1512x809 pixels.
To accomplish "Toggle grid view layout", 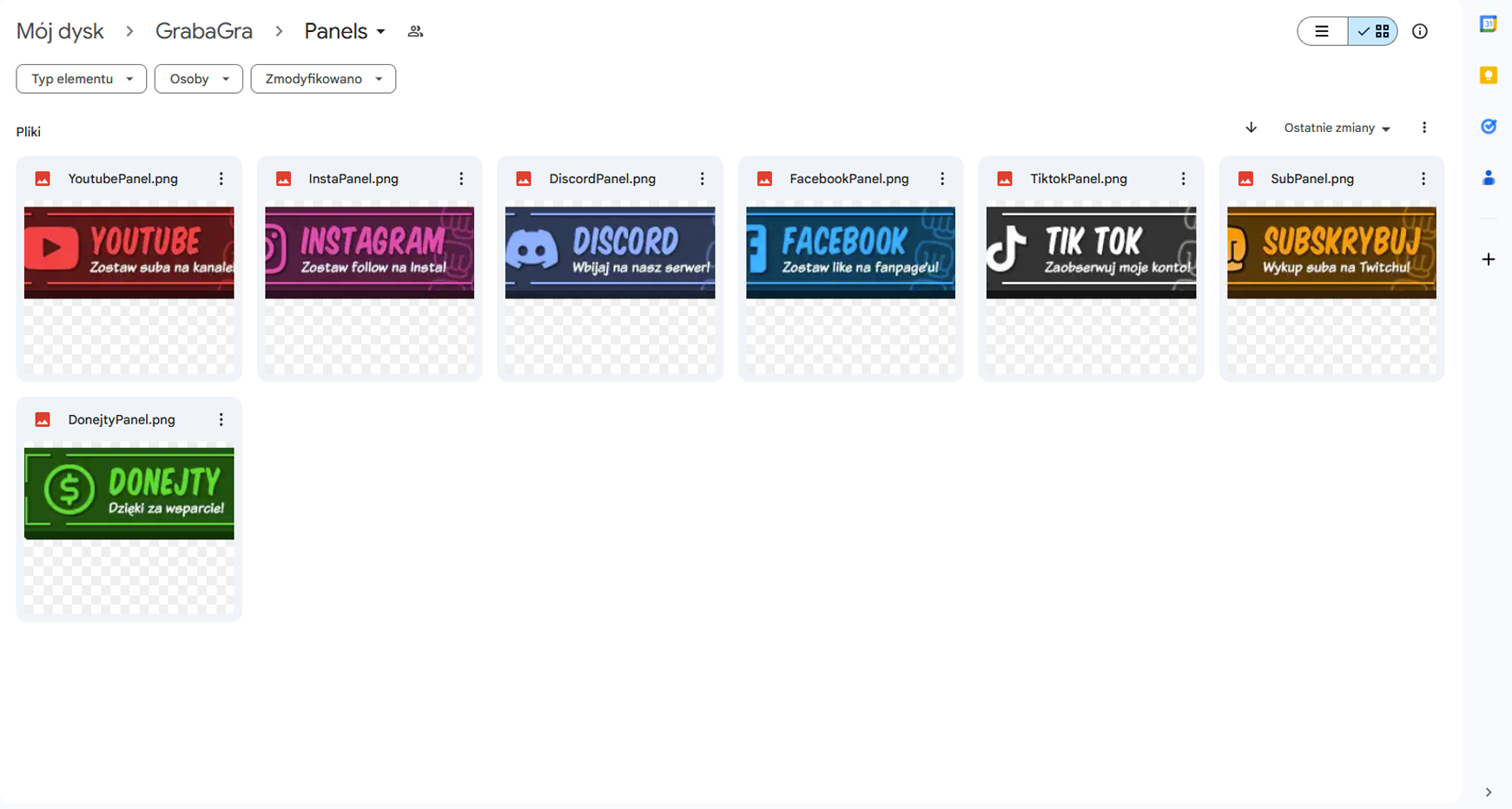I will tap(1373, 31).
